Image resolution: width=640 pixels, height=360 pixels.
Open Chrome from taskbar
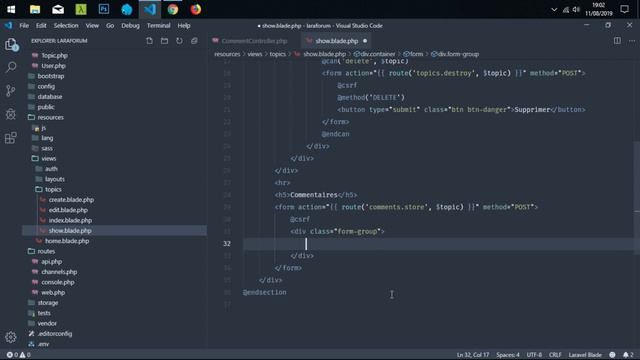tap(173, 9)
